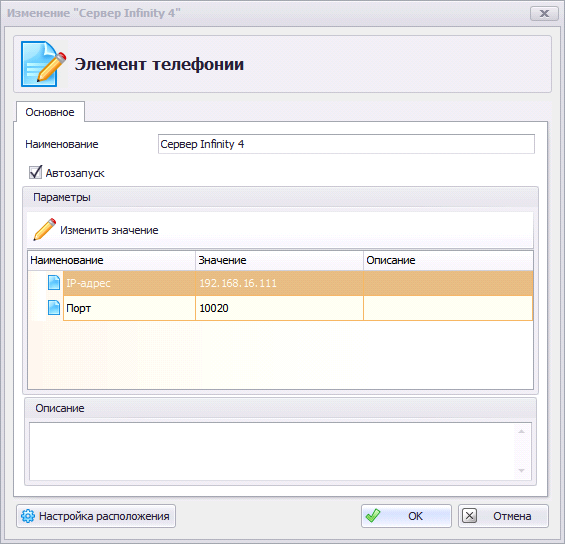Click the green checkmark icon on OK
The height and width of the screenshot is (544, 565).
(373, 516)
